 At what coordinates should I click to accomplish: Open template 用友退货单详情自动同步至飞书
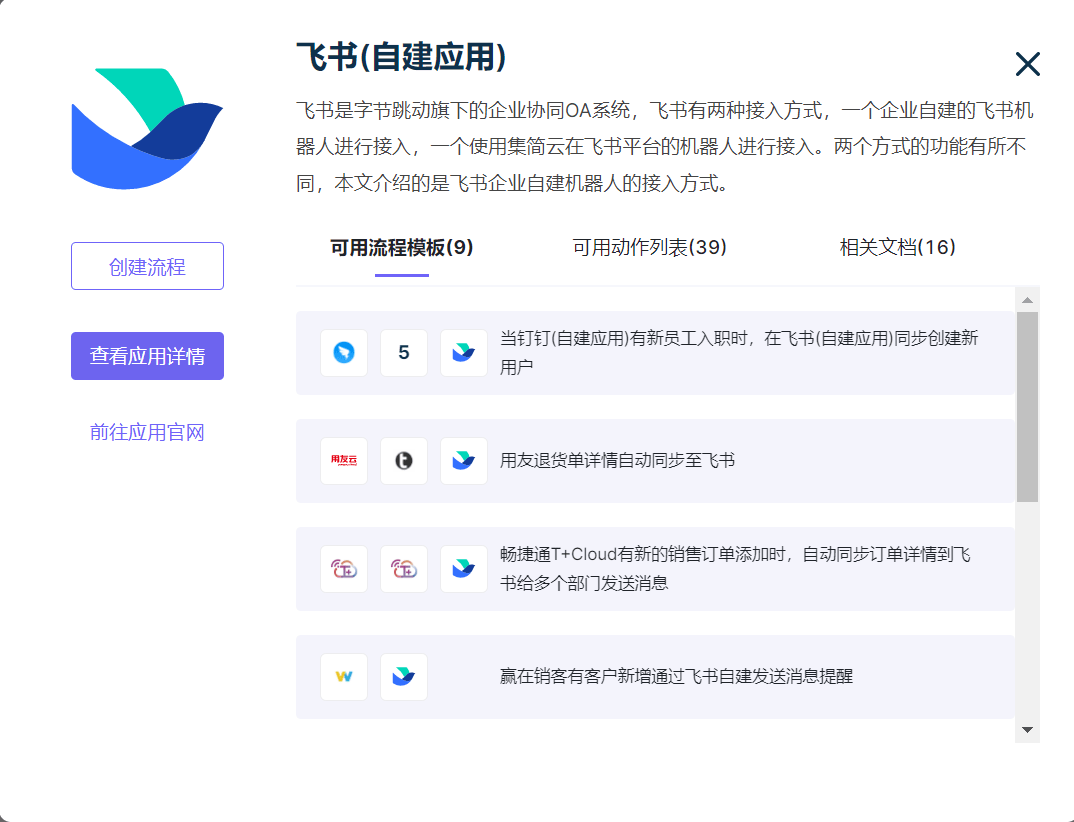[x=655, y=461]
